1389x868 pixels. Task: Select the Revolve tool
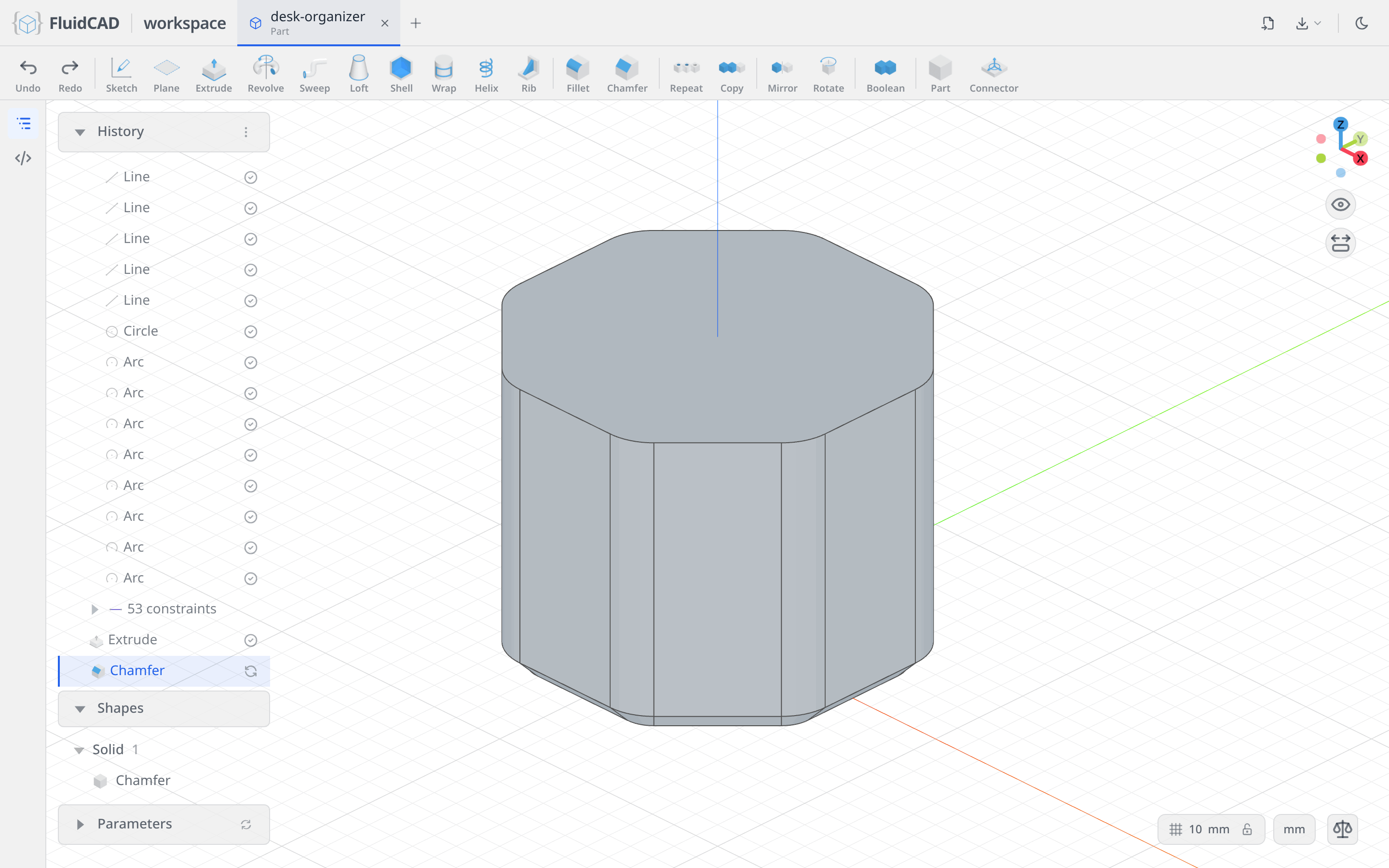click(x=266, y=74)
